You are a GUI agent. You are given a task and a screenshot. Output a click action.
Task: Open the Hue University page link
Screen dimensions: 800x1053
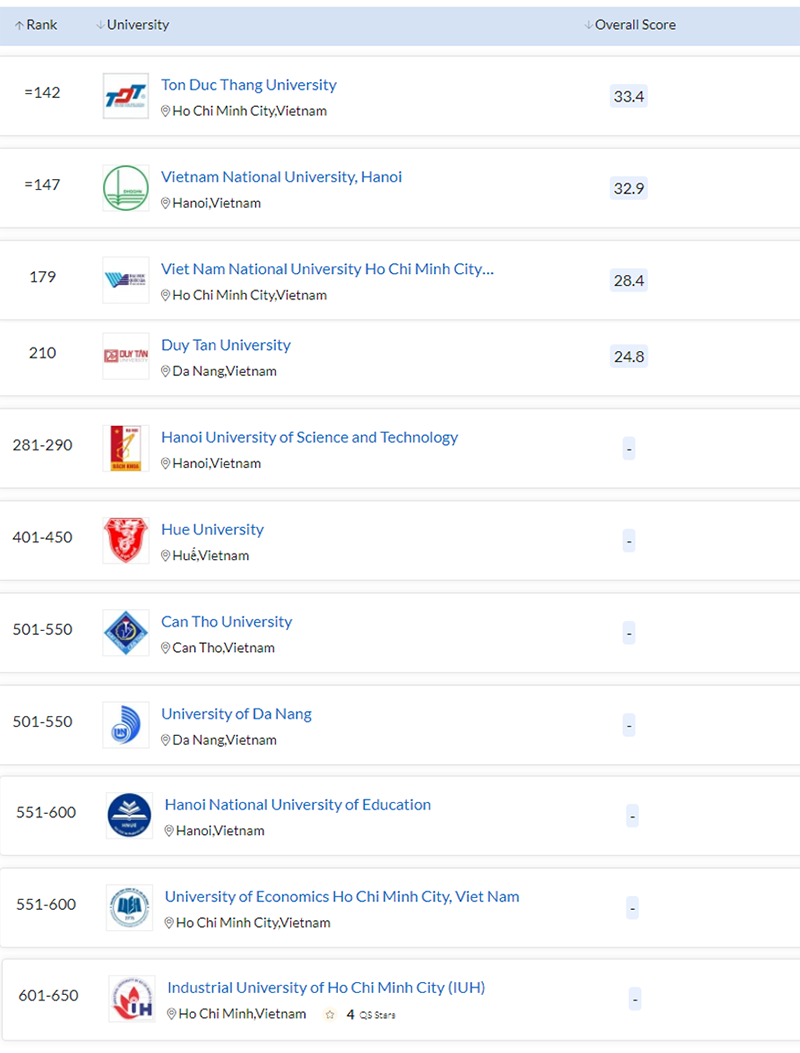pos(212,529)
